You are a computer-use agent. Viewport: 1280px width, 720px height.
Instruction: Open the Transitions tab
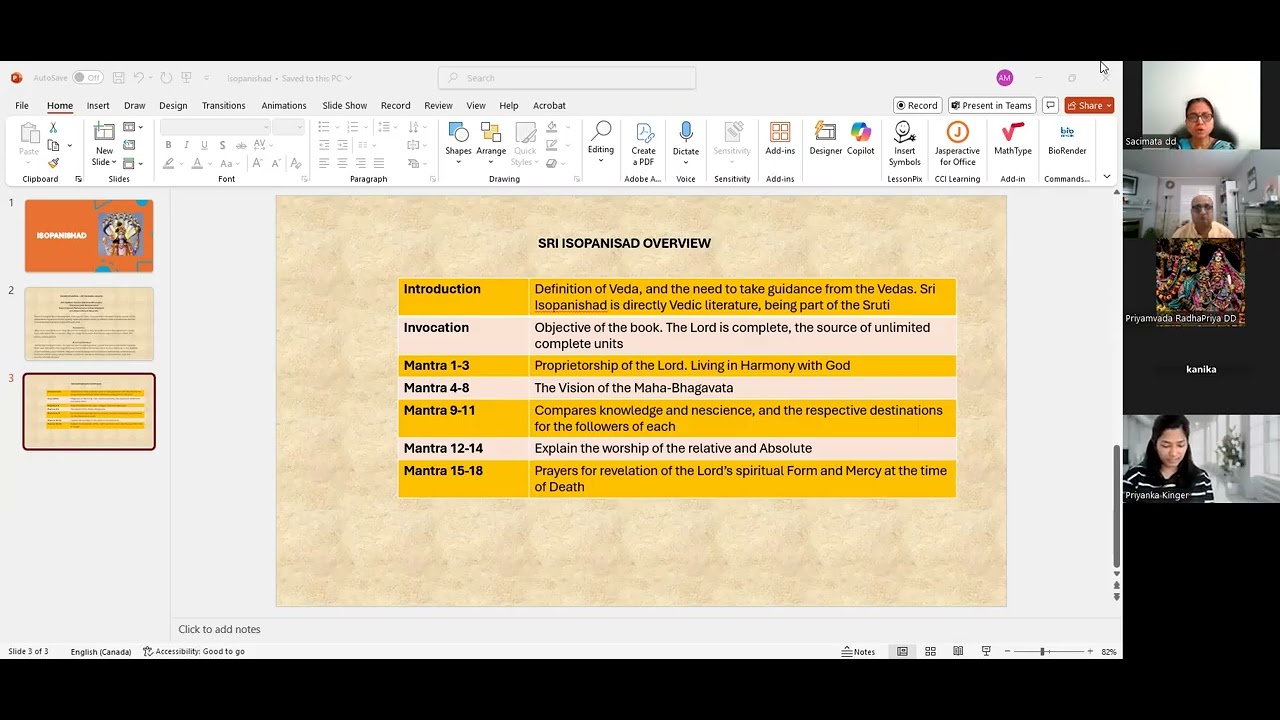[x=223, y=105]
